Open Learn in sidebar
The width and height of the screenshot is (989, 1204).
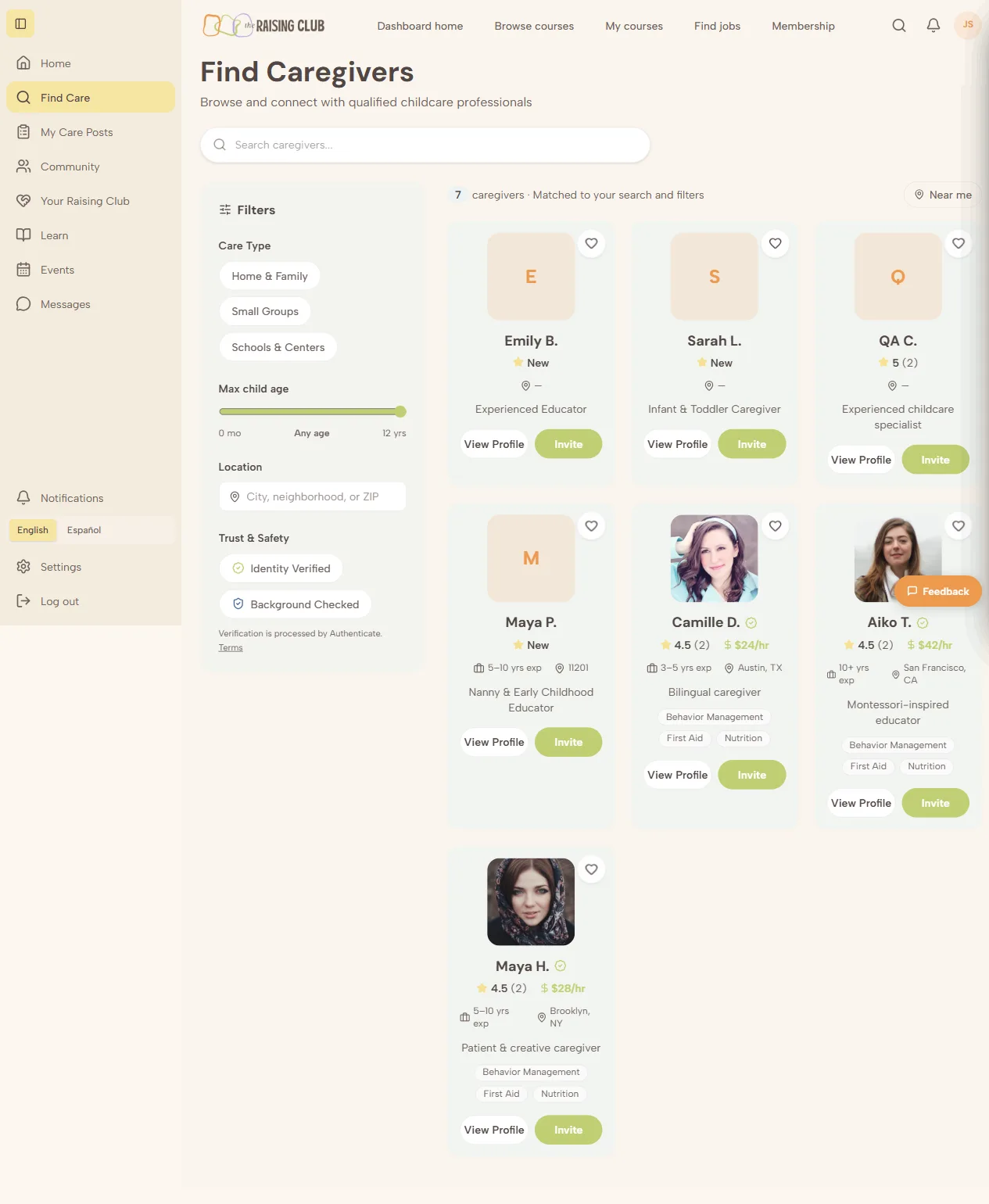pyautogui.click(x=91, y=235)
